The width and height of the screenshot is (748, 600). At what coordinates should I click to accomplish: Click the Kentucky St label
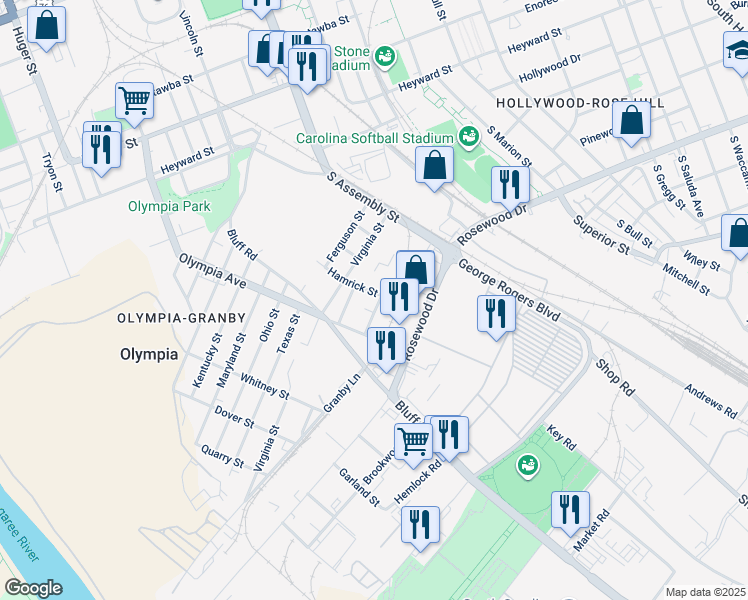(x=208, y=361)
